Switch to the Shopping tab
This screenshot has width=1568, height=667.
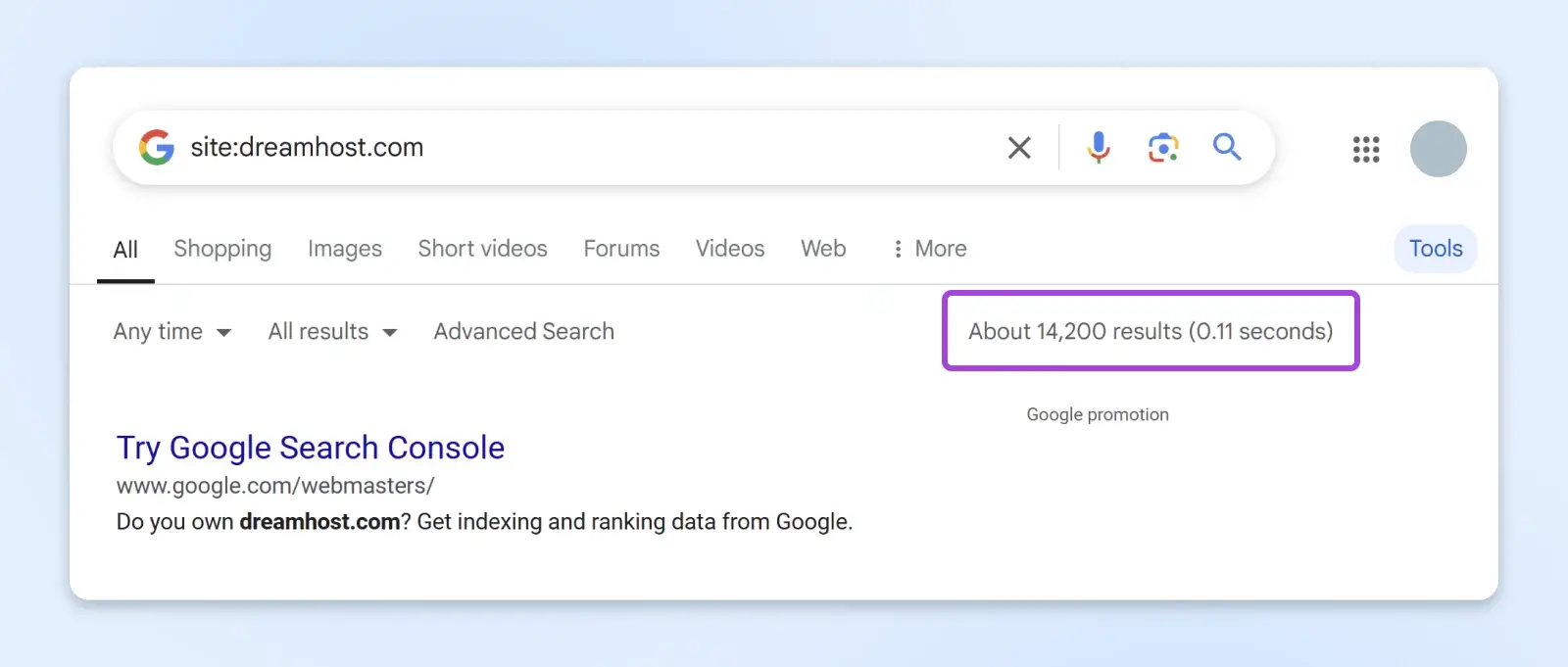click(x=222, y=249)
